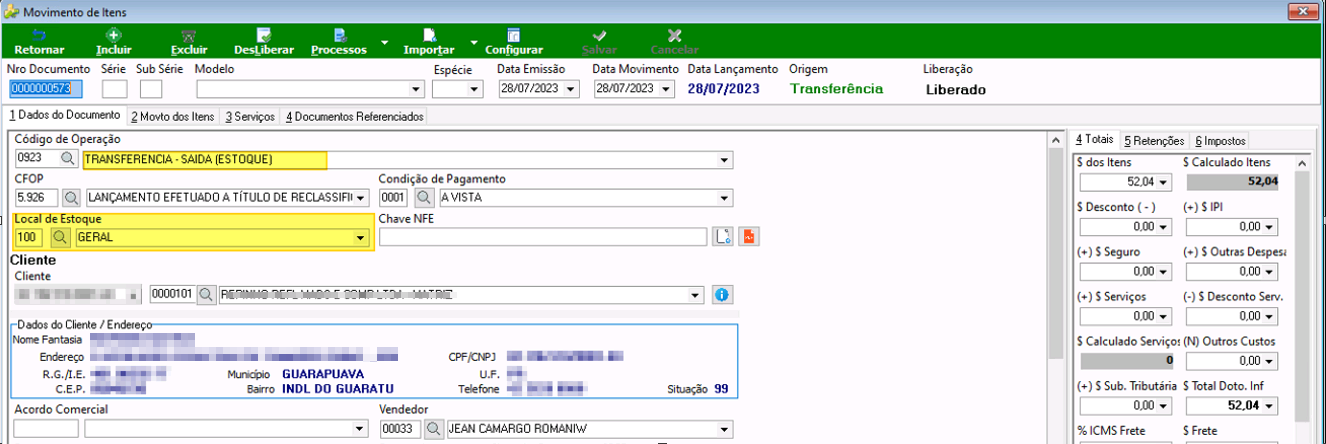The width and height of the screenshot is (1326, 444).
Task: Select the 4 Totais tab
Action: [x=1094, y=140]
